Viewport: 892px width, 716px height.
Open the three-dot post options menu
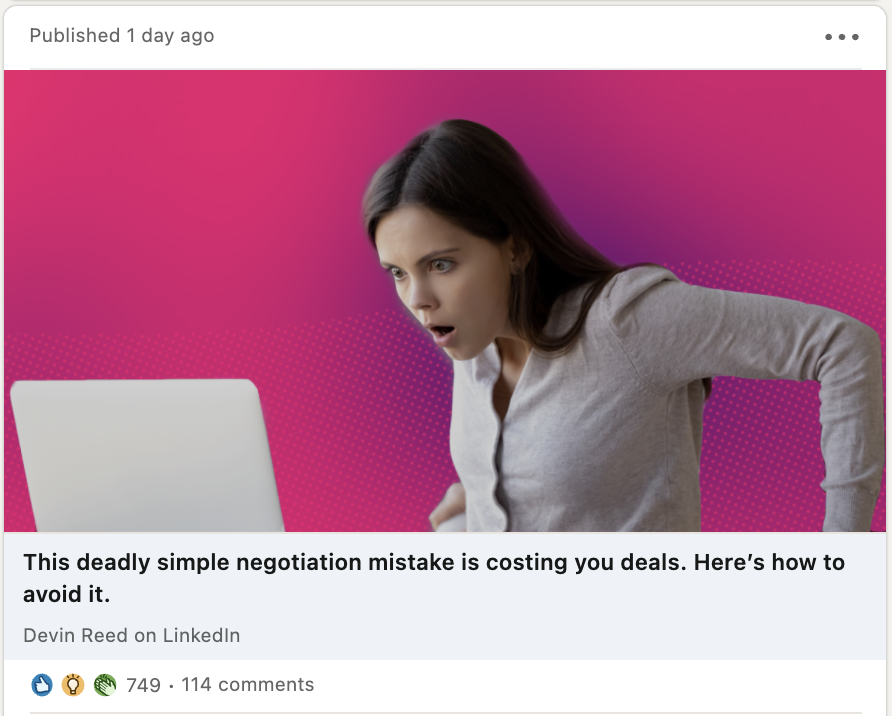[x=841, y=37]
